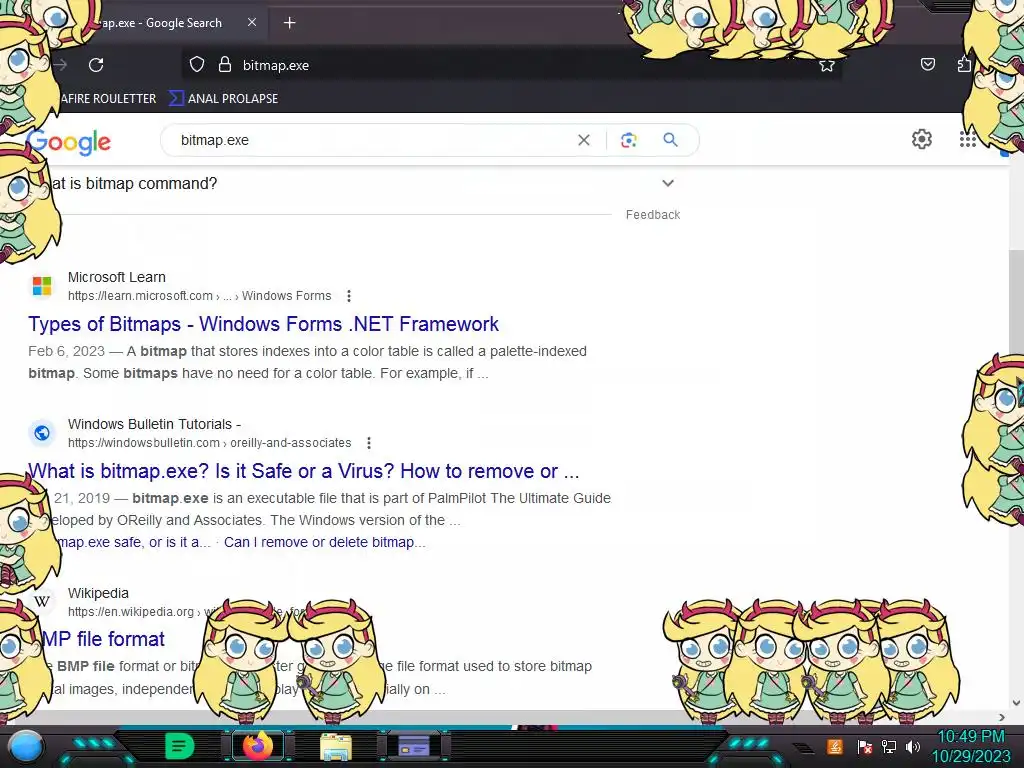Open the Pocket save icon
The height and width of the screenshot is (768, 1024).
[x=927, y=64]
